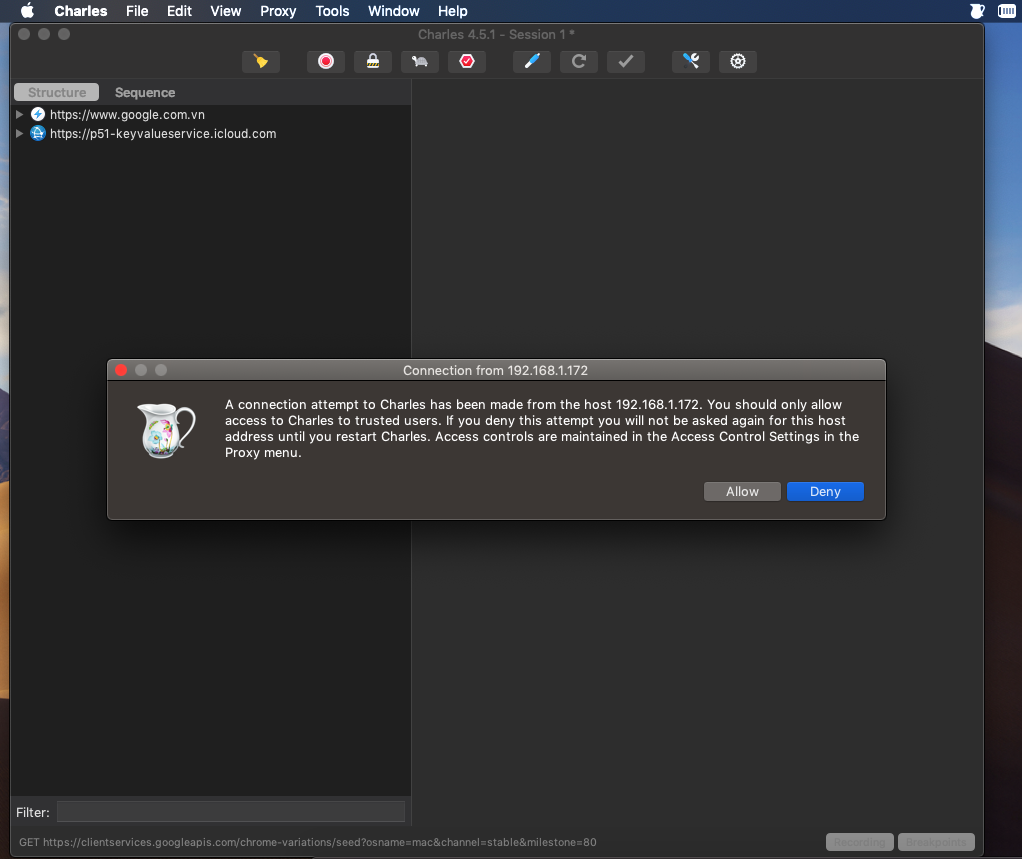
Task: Toggle the Breakpoints status button
Action: tap(936, 842)
